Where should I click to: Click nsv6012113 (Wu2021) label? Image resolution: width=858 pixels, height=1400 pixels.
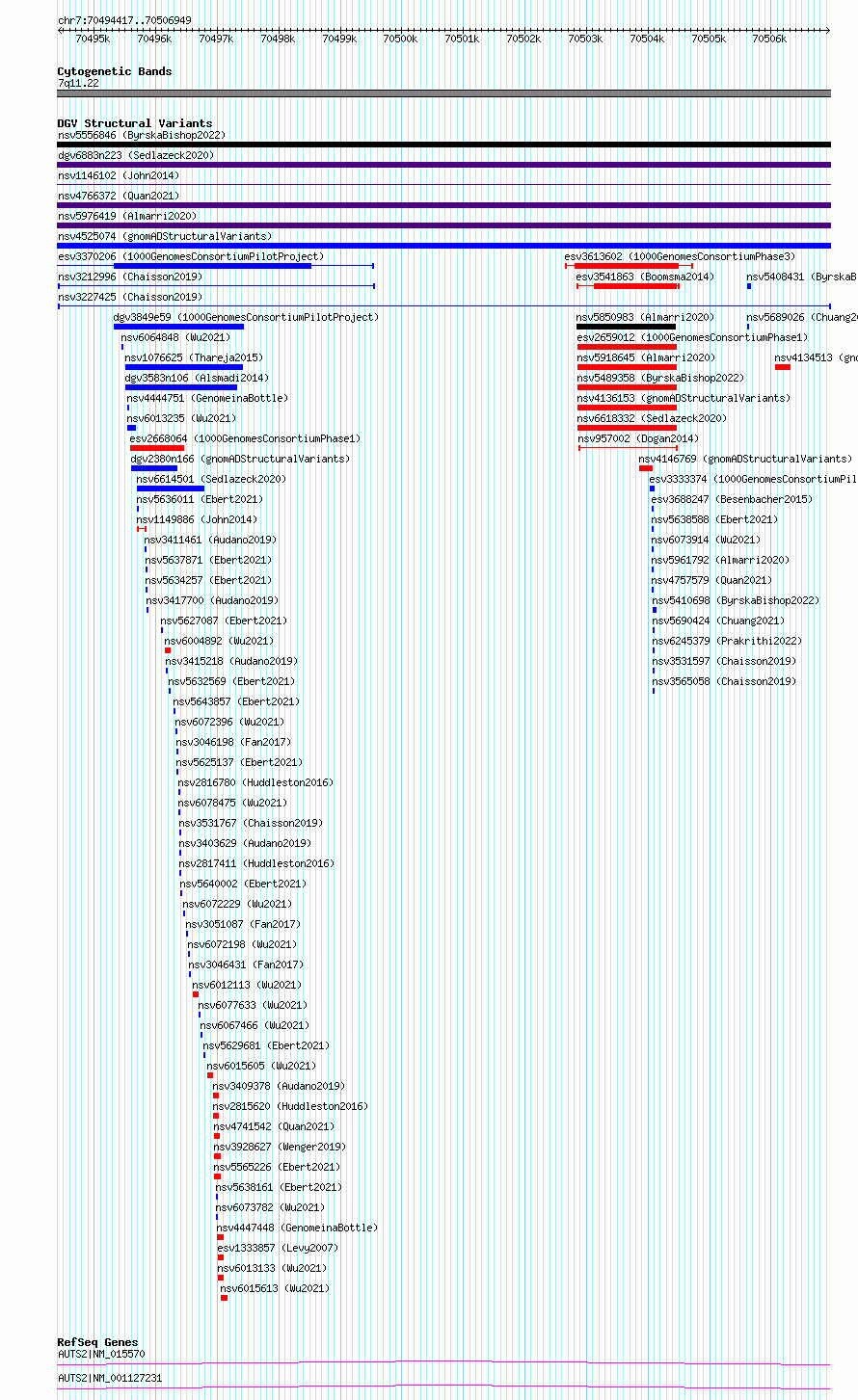(247, 985)
